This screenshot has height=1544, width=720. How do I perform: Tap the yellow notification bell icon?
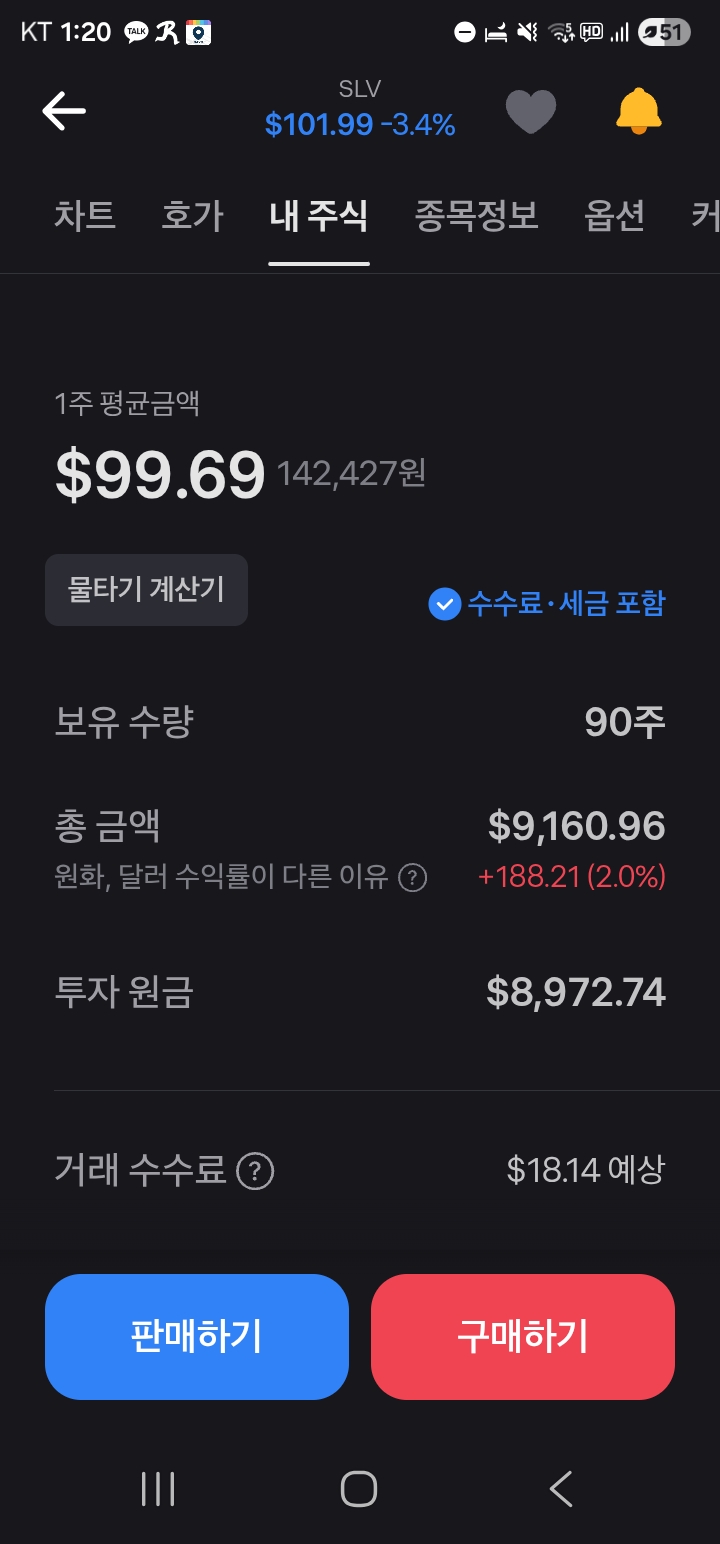tap(638, 111)
